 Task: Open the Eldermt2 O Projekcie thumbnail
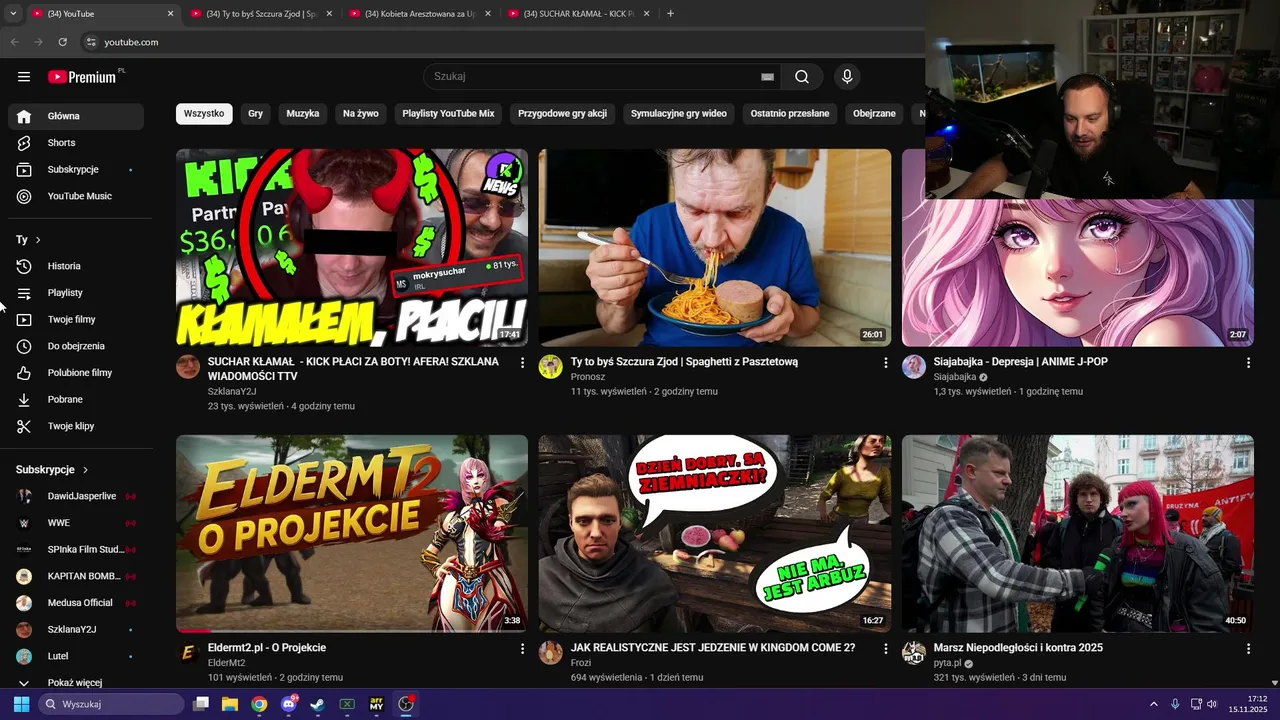[x=352, y=533]
